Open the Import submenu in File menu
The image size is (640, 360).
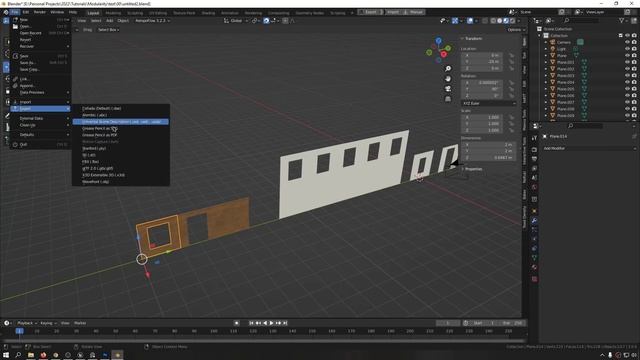tap(40, 102)
